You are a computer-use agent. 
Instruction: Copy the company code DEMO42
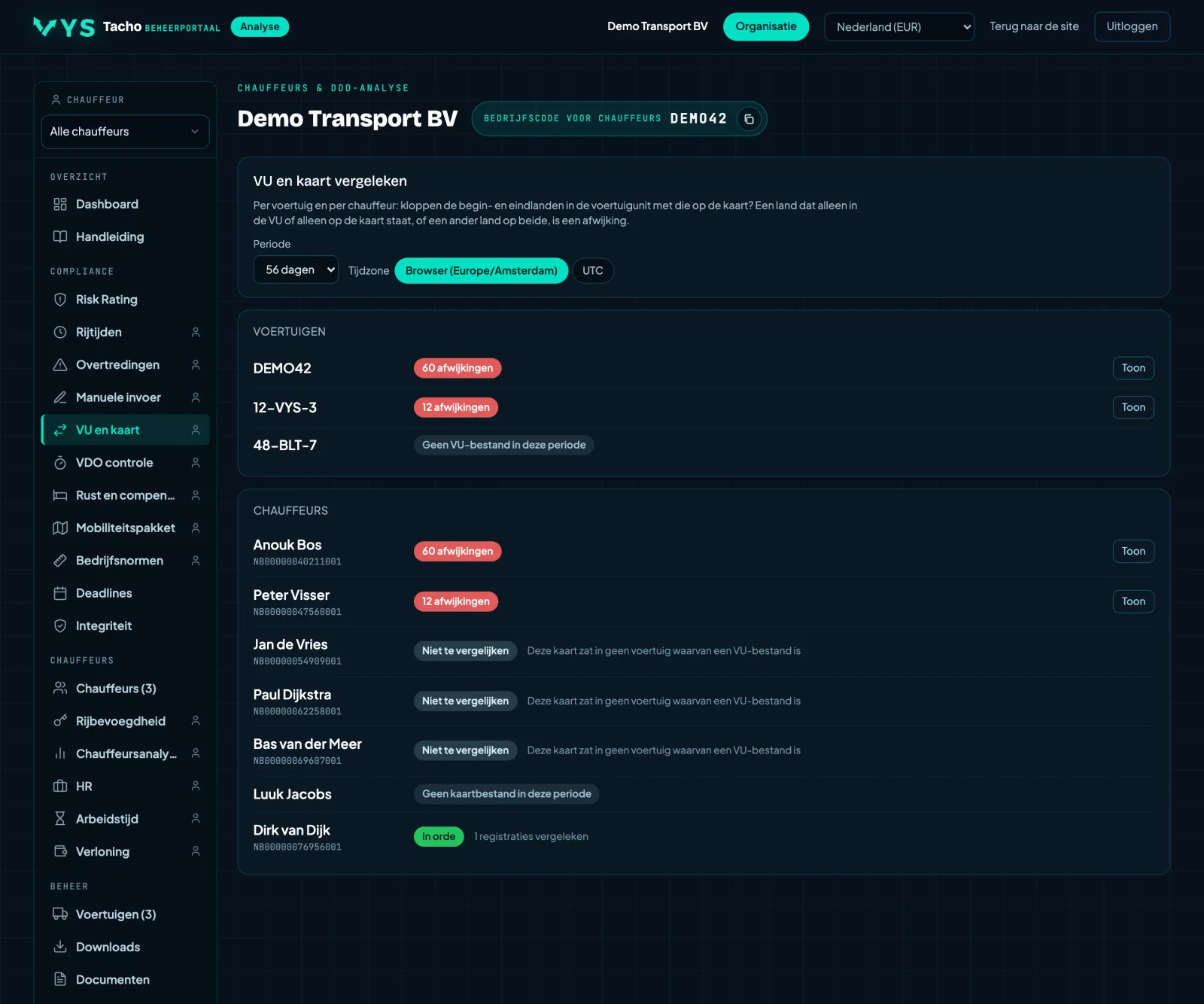click(749, 119)
